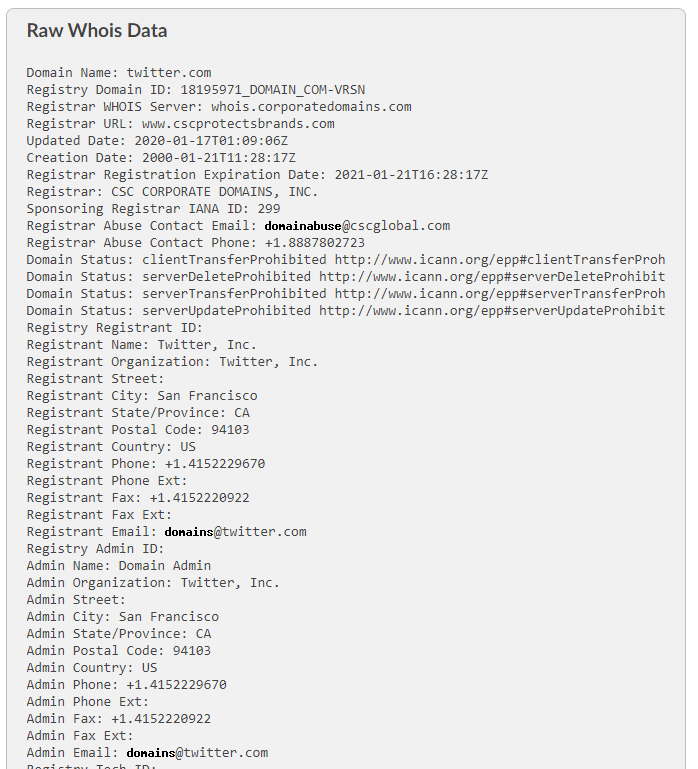
Task: Click the Registrant Email domains@twitter.com
Action: pos(235,532)
